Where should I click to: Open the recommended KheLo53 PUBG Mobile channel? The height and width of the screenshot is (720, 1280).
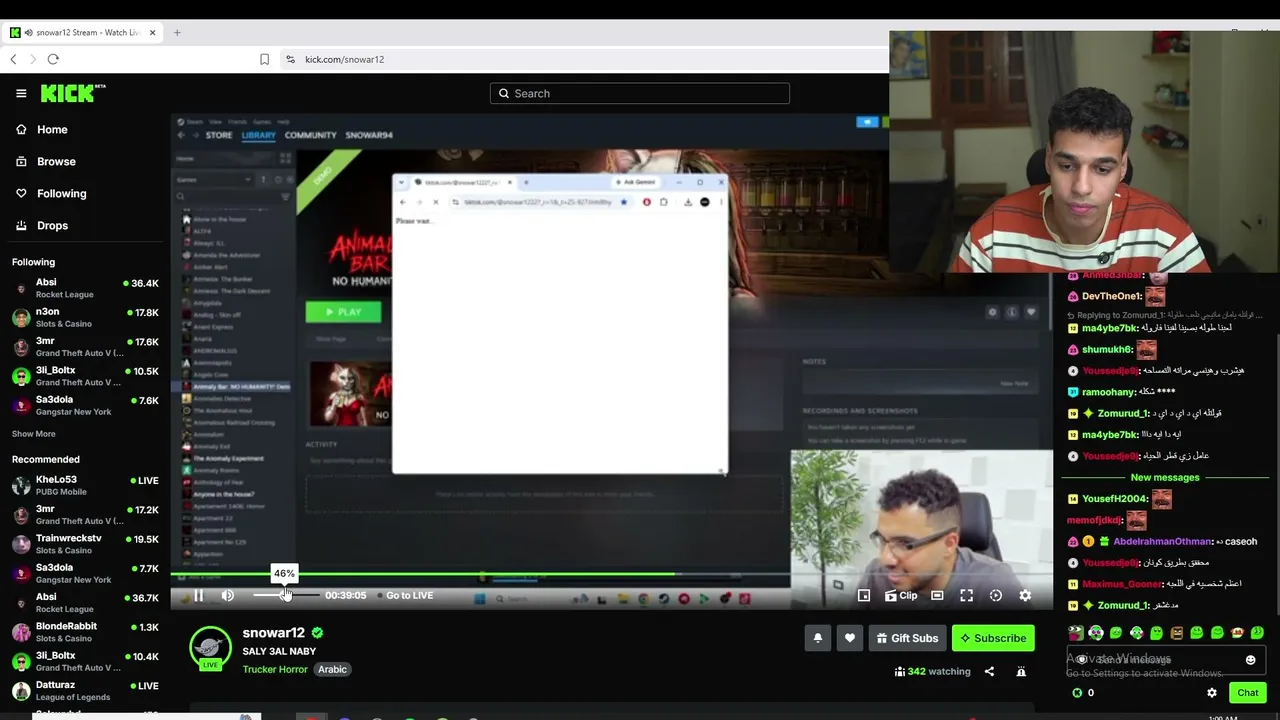click(85, 485)
